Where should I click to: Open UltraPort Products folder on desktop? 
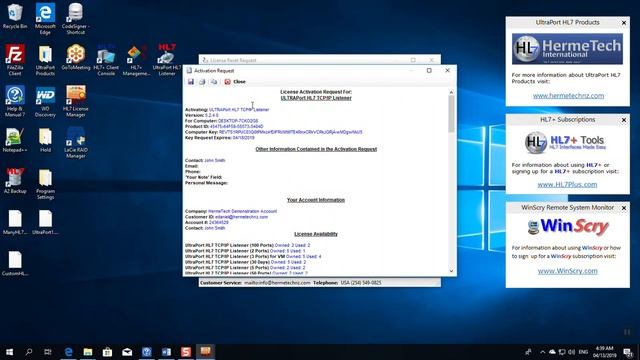tap(45, 60)
